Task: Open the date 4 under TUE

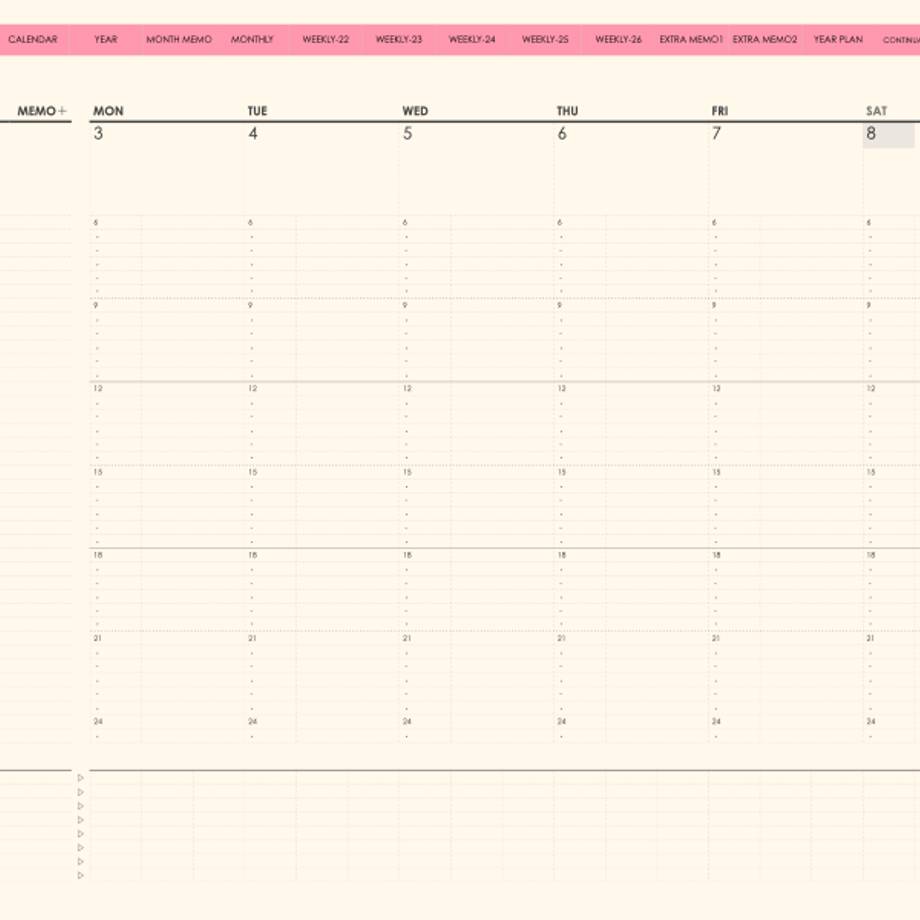Action: tap(253, 133)
